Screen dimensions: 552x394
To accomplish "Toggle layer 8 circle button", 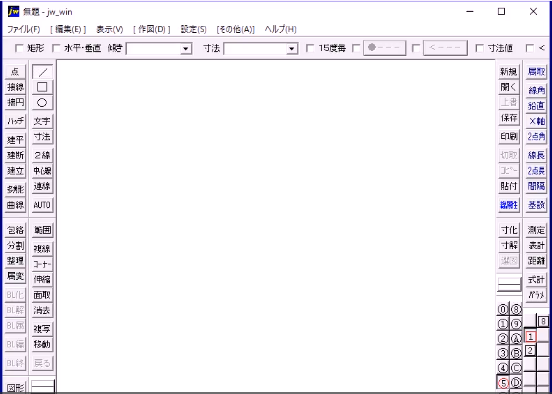I will click(x=515, y=309).
